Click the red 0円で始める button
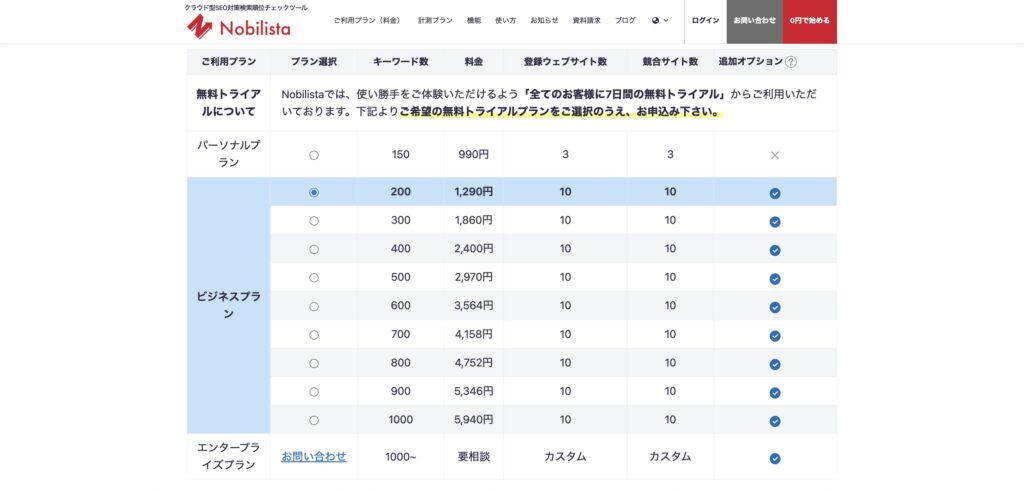This screenshot has height=489, width=1024. tap(810, 20)
